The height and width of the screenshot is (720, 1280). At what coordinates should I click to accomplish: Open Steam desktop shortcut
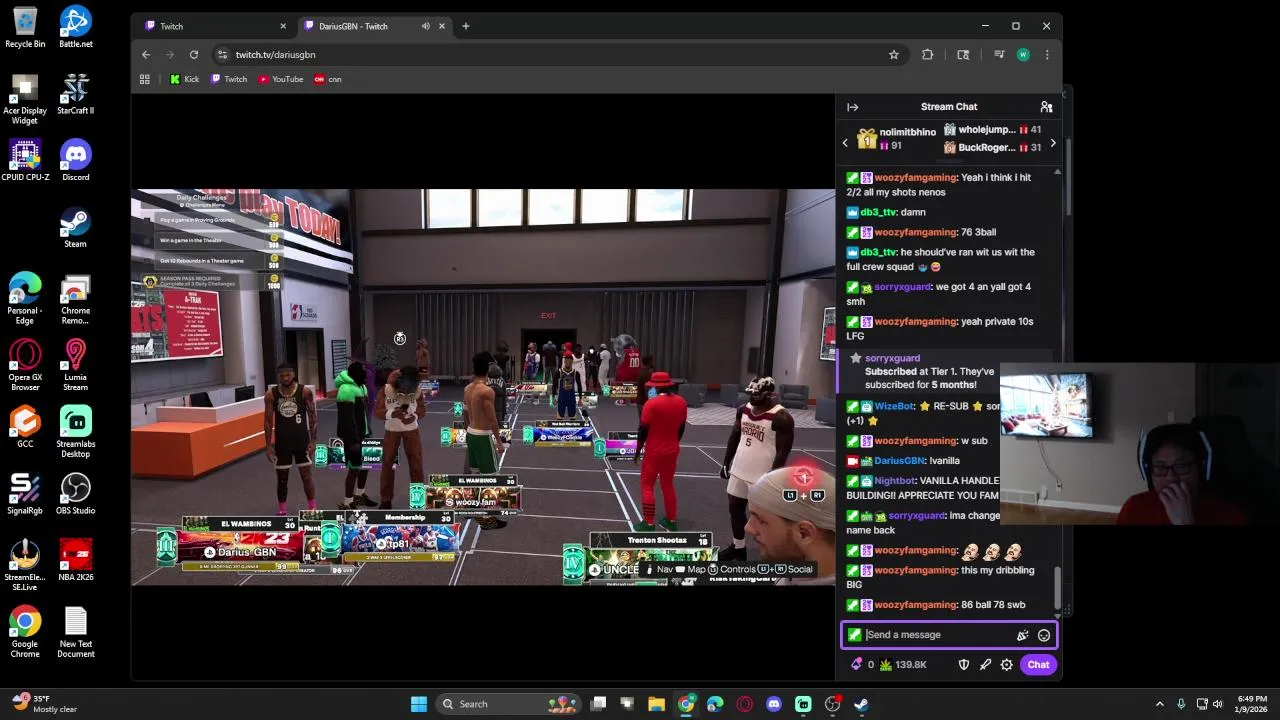coord(76,227)
